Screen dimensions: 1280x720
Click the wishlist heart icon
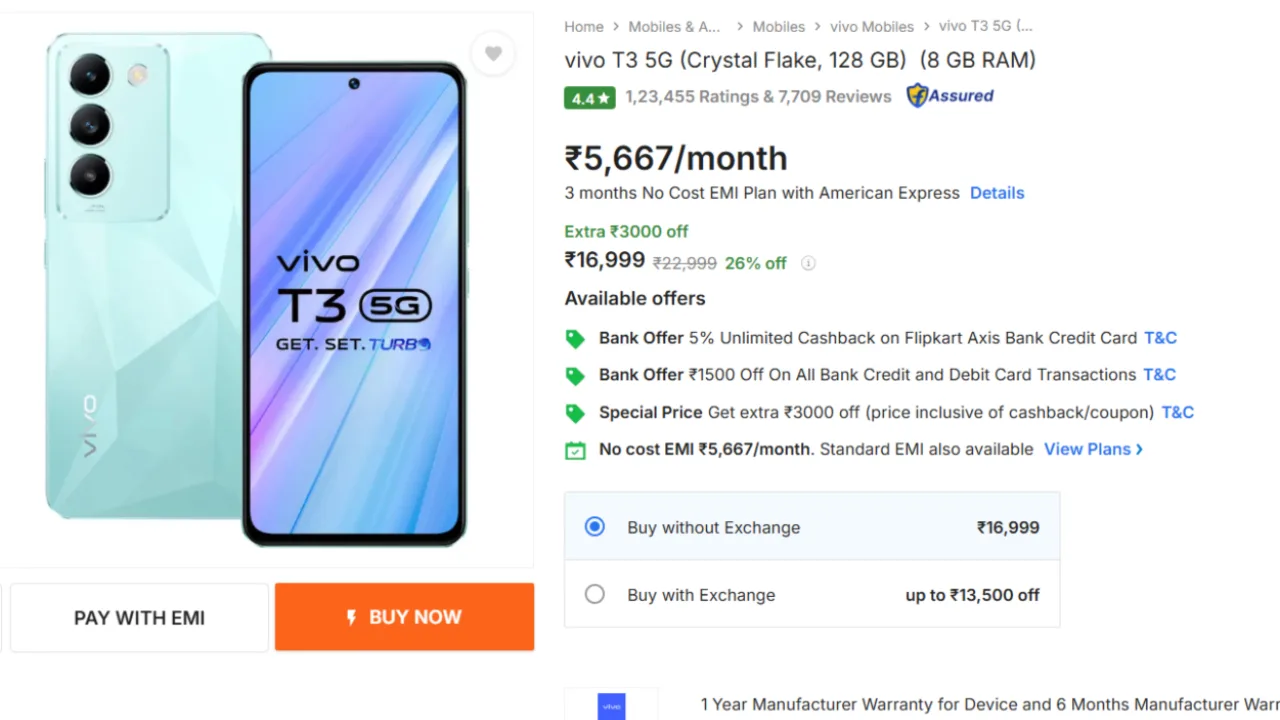(493, 54)
